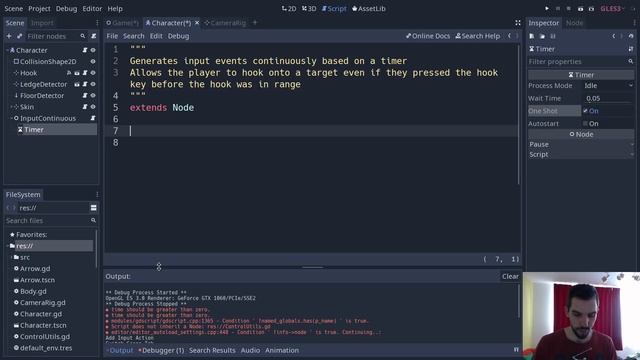Go to previous object in Inspector history
The height and width of the screenshot is (360, 640).
click(614, 36)
